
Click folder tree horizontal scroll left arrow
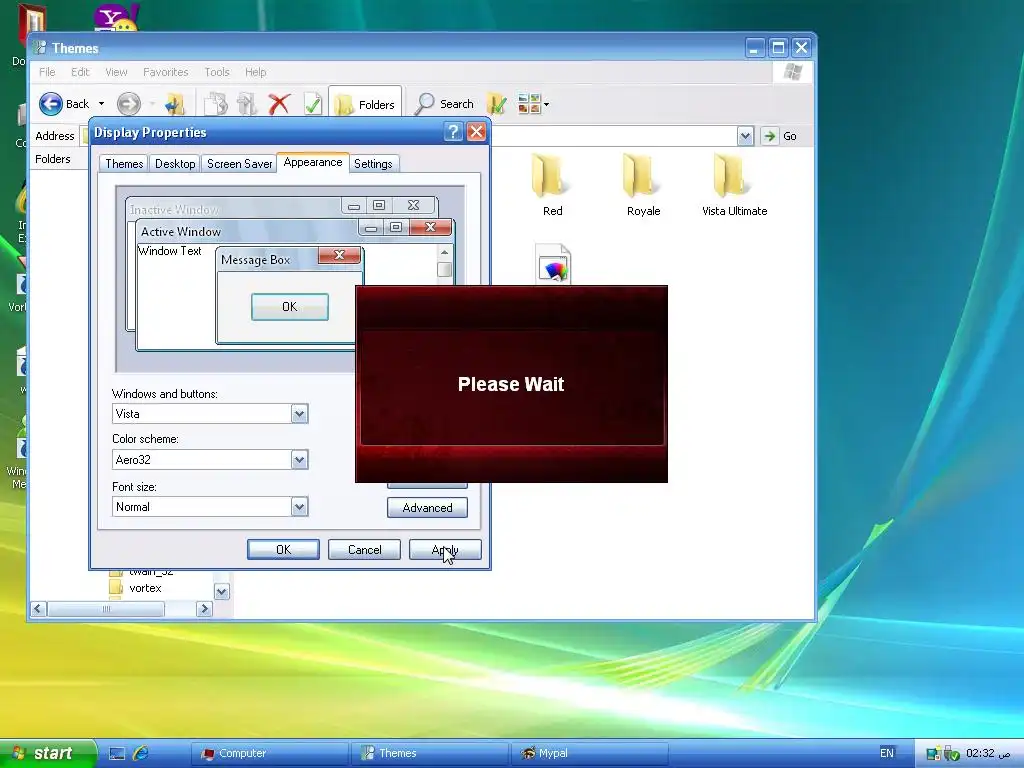[38, 609]
